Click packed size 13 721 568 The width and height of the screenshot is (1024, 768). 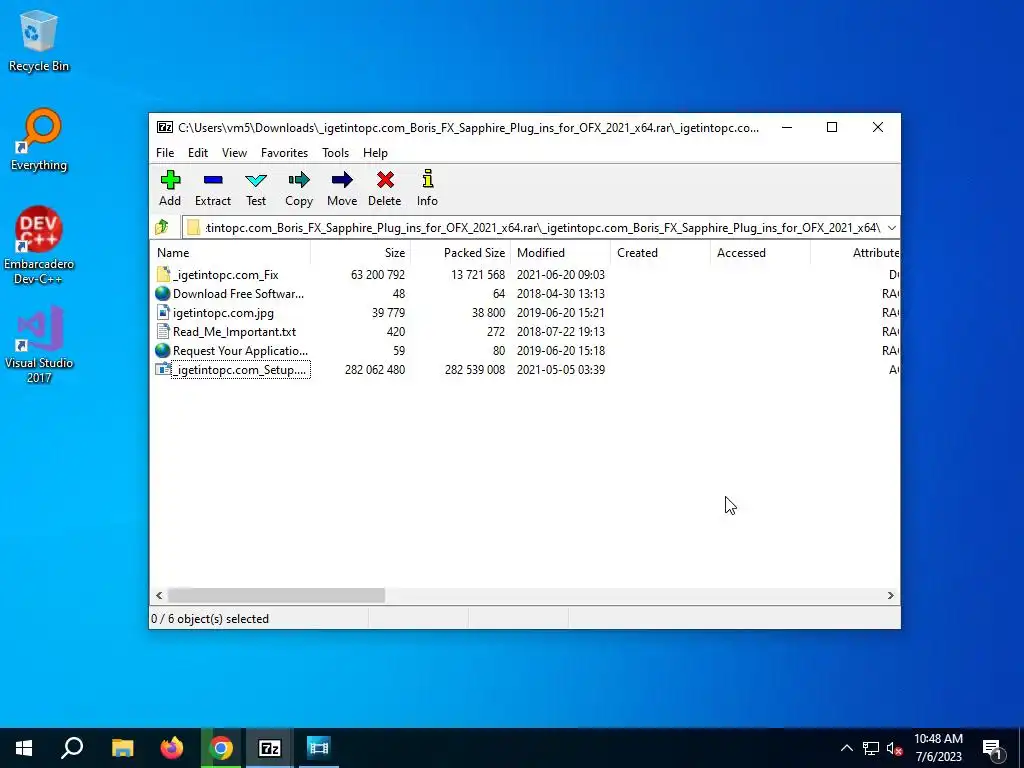pos(478,274)
